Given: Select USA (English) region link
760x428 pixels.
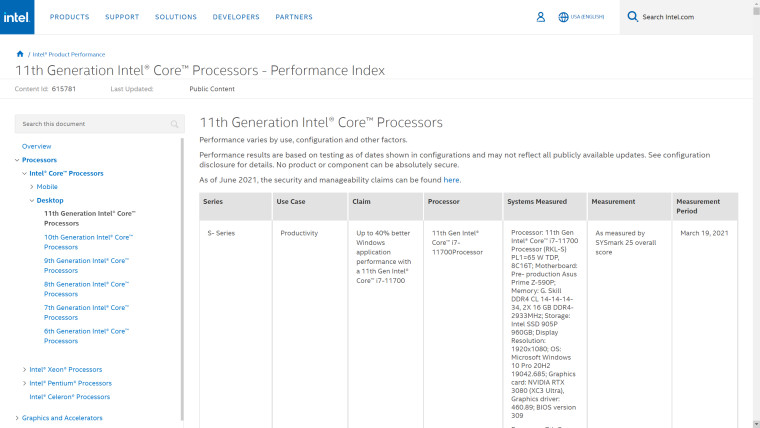Looking at the screenshot, I should [x=587, y=16].
